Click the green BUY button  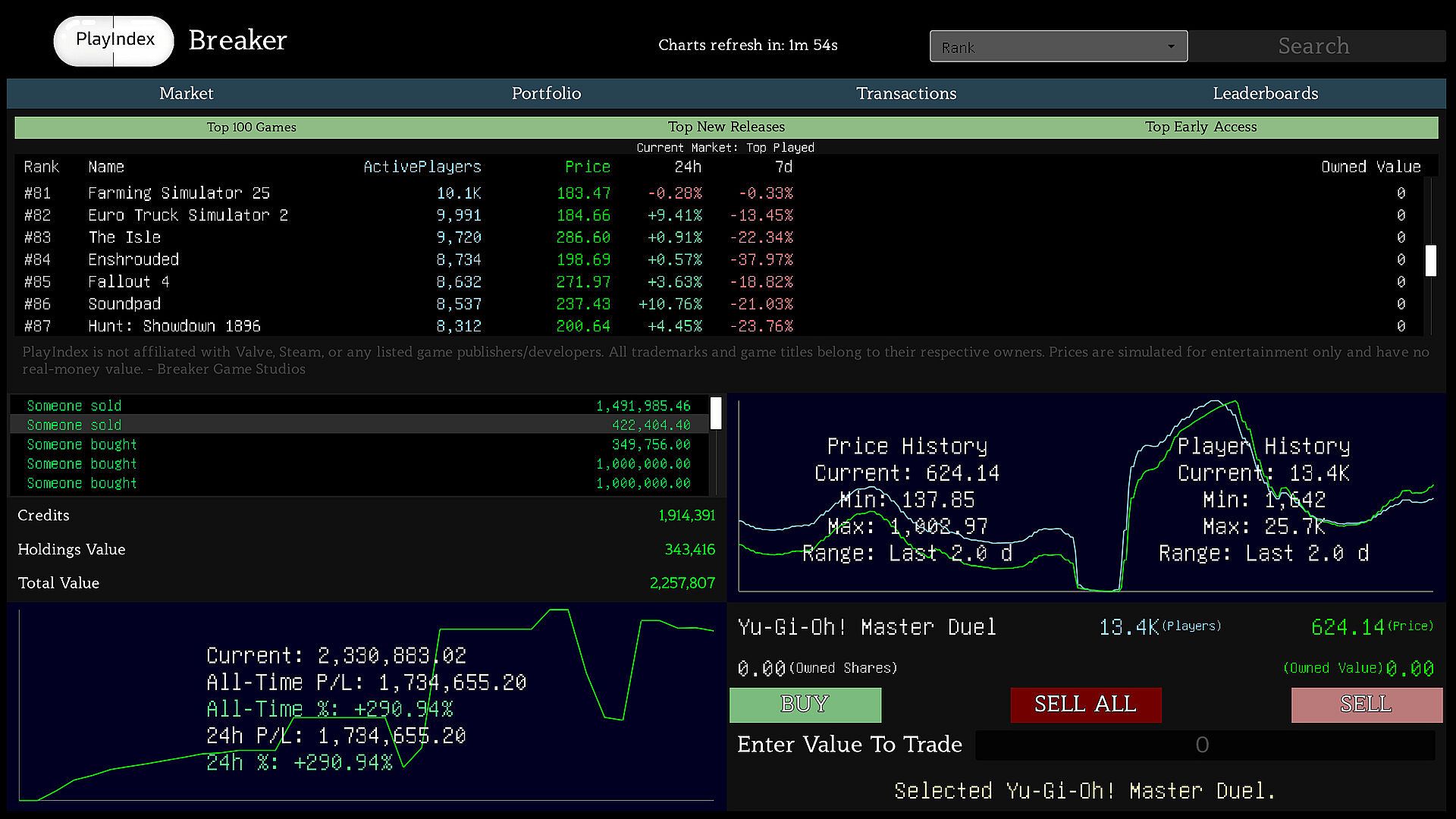click(x=805, y=704)
